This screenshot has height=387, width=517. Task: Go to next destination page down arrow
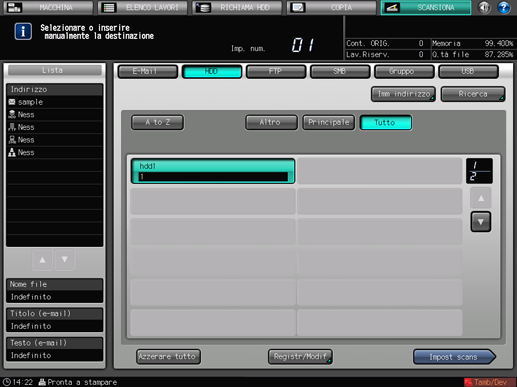[481, 222]
